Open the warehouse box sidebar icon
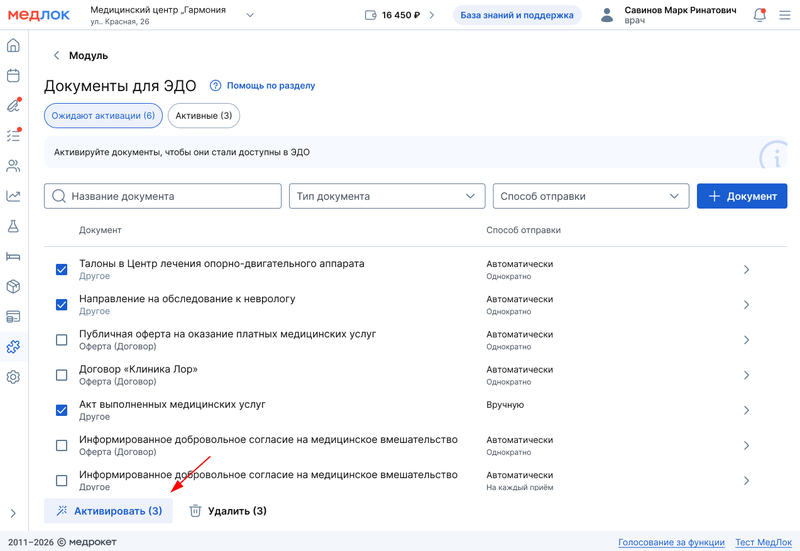 click(13, 286)
